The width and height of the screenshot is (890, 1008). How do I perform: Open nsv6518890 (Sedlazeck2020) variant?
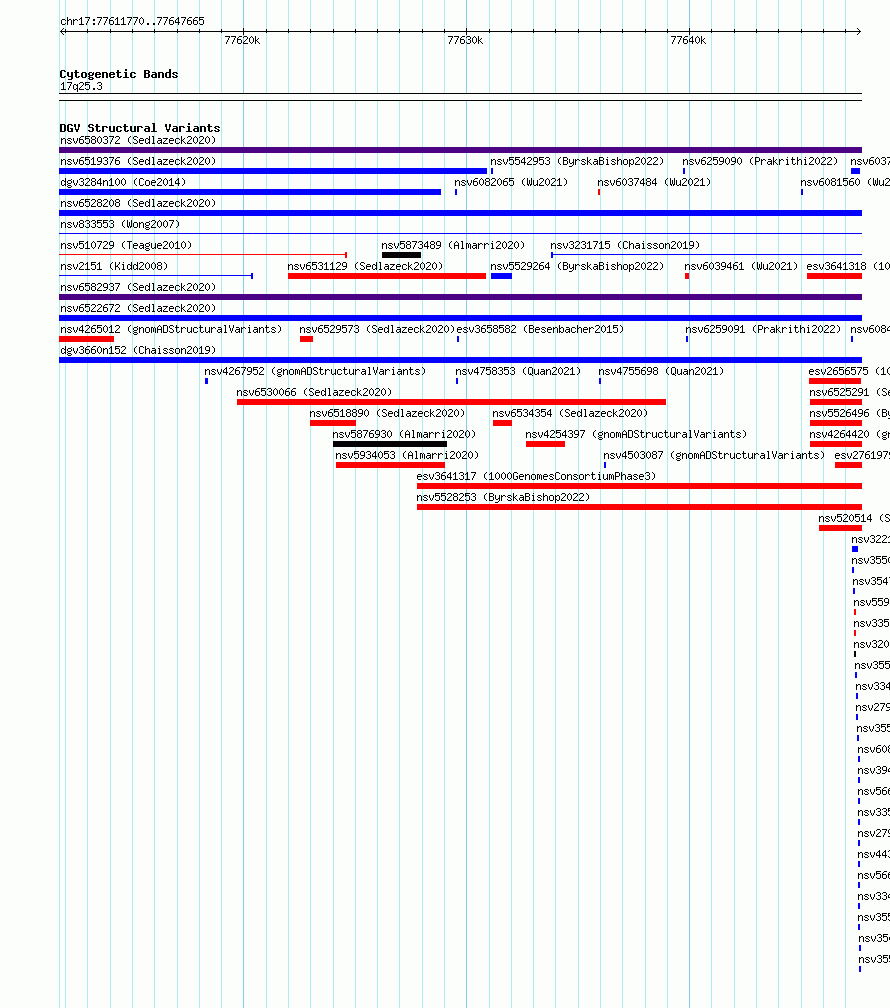[387, 413]
